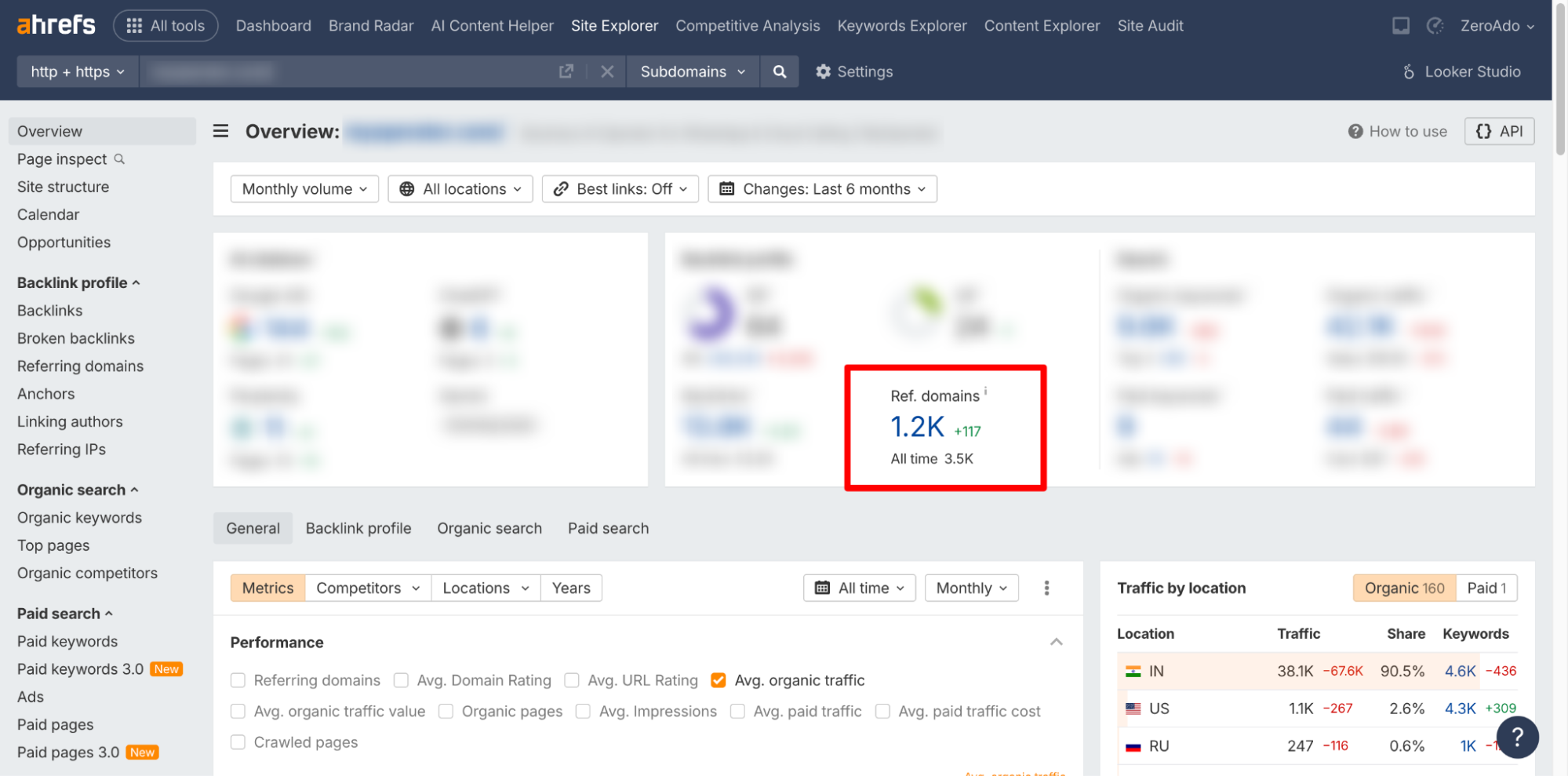
Task: Open the http + https protocol dropdown
Action: tap(78, 71)
